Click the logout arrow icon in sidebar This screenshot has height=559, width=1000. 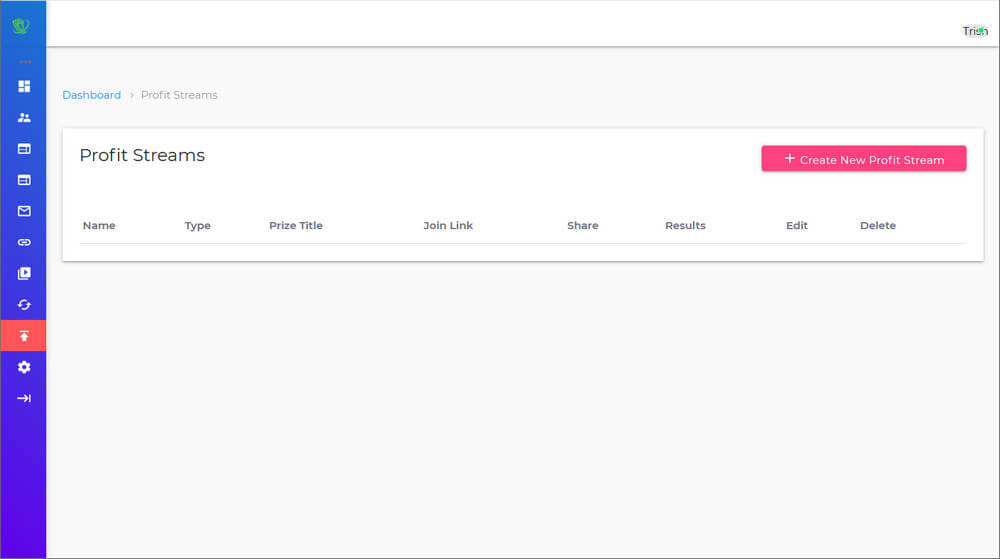24,398
